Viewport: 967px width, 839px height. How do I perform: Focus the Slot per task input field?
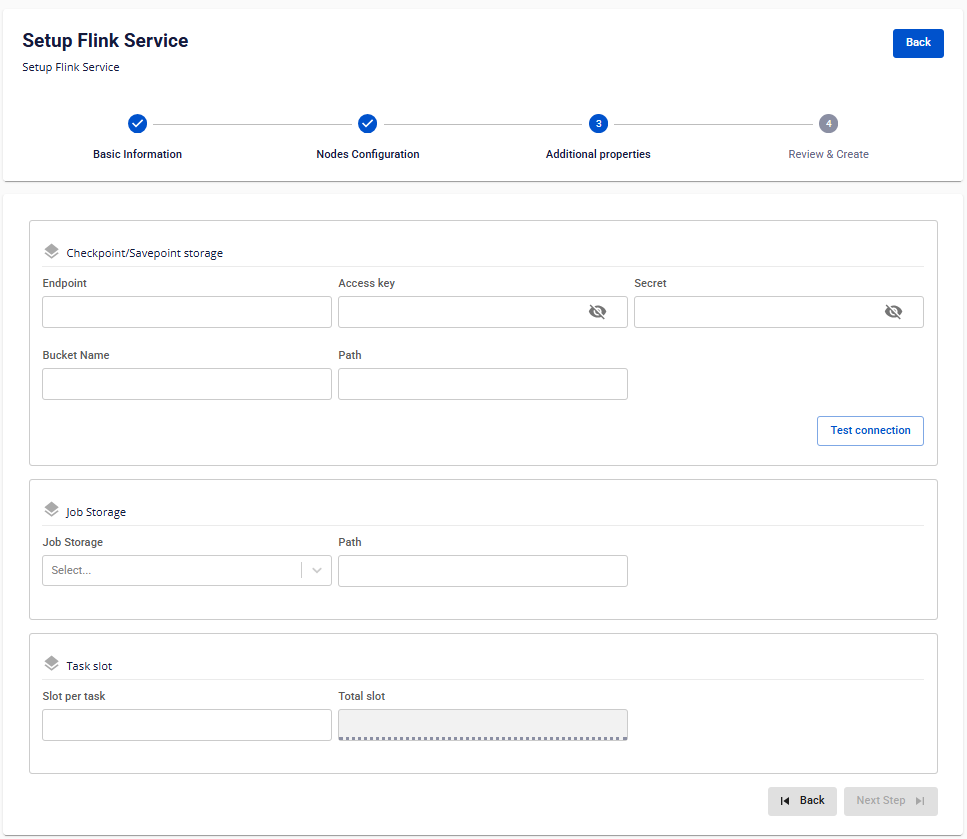pyautogui.click(x=187, y=725)
